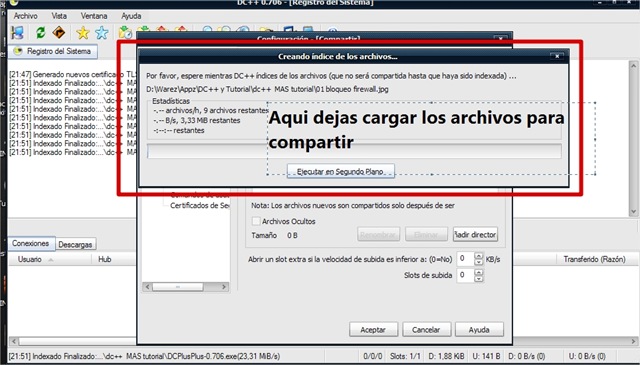Click the log's vertical scrollbar down arrow
640x365 pixels.
point(633,211)
